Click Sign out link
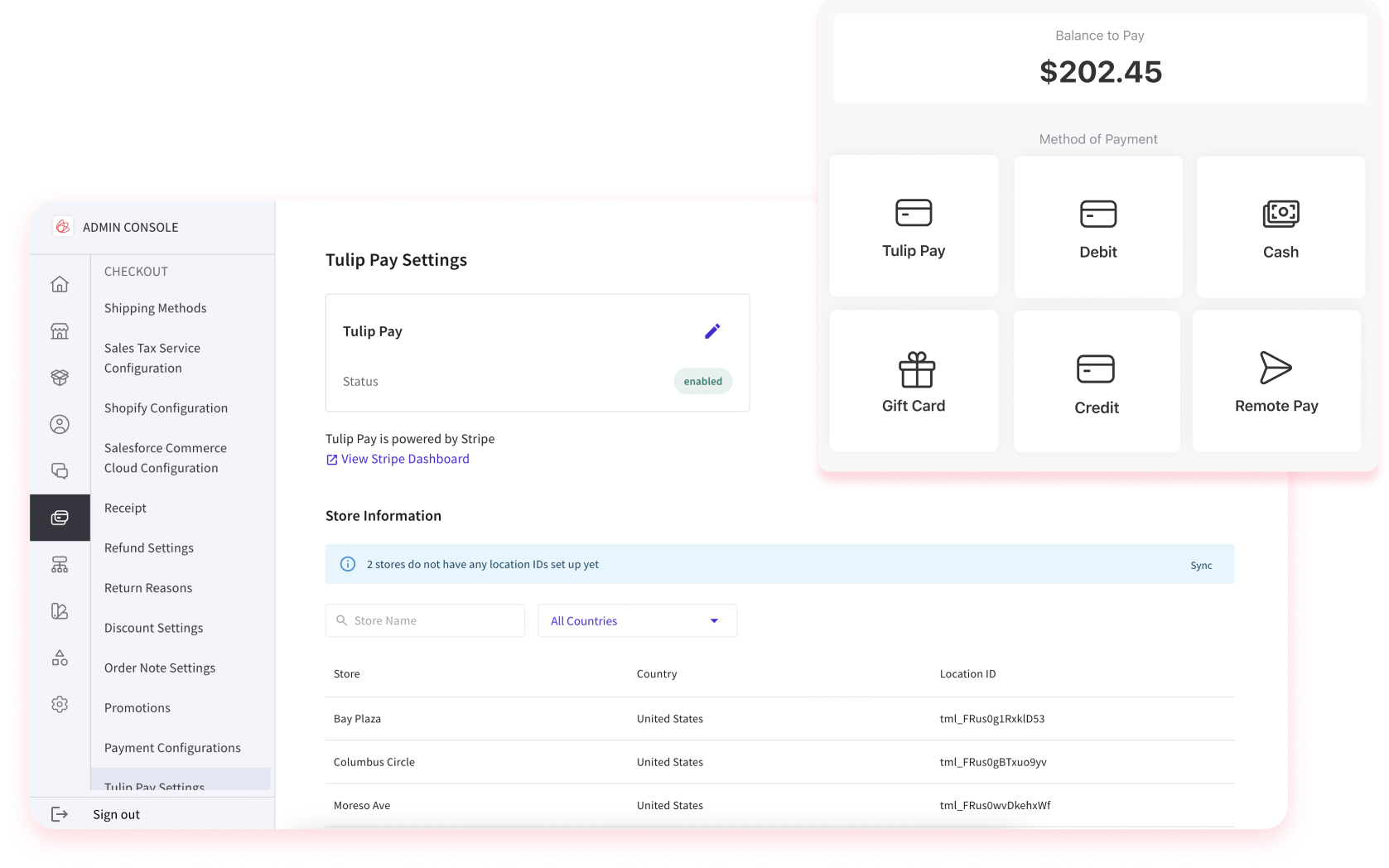1389x868 pixels. pos(116,814)
